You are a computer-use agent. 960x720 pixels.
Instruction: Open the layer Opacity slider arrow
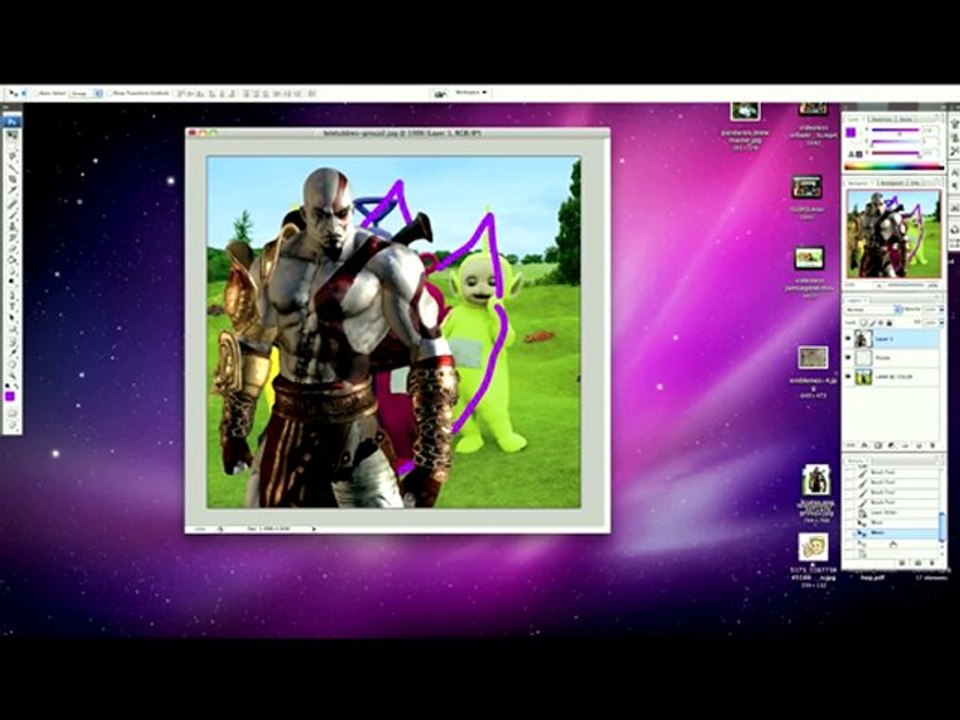coord(942,310)
